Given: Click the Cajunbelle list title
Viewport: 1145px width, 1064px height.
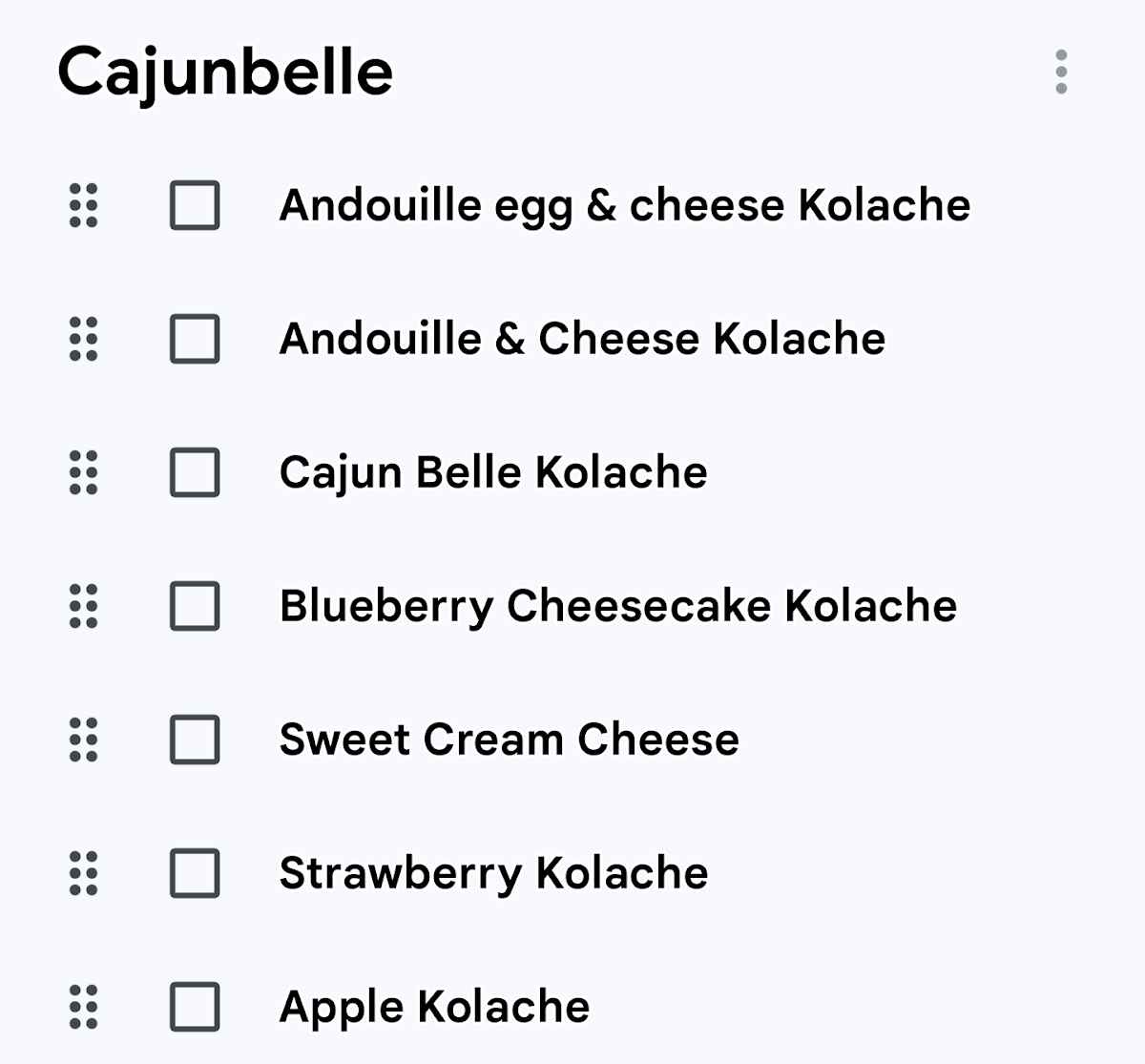Looking at the screenshot, I should [225, 73].
